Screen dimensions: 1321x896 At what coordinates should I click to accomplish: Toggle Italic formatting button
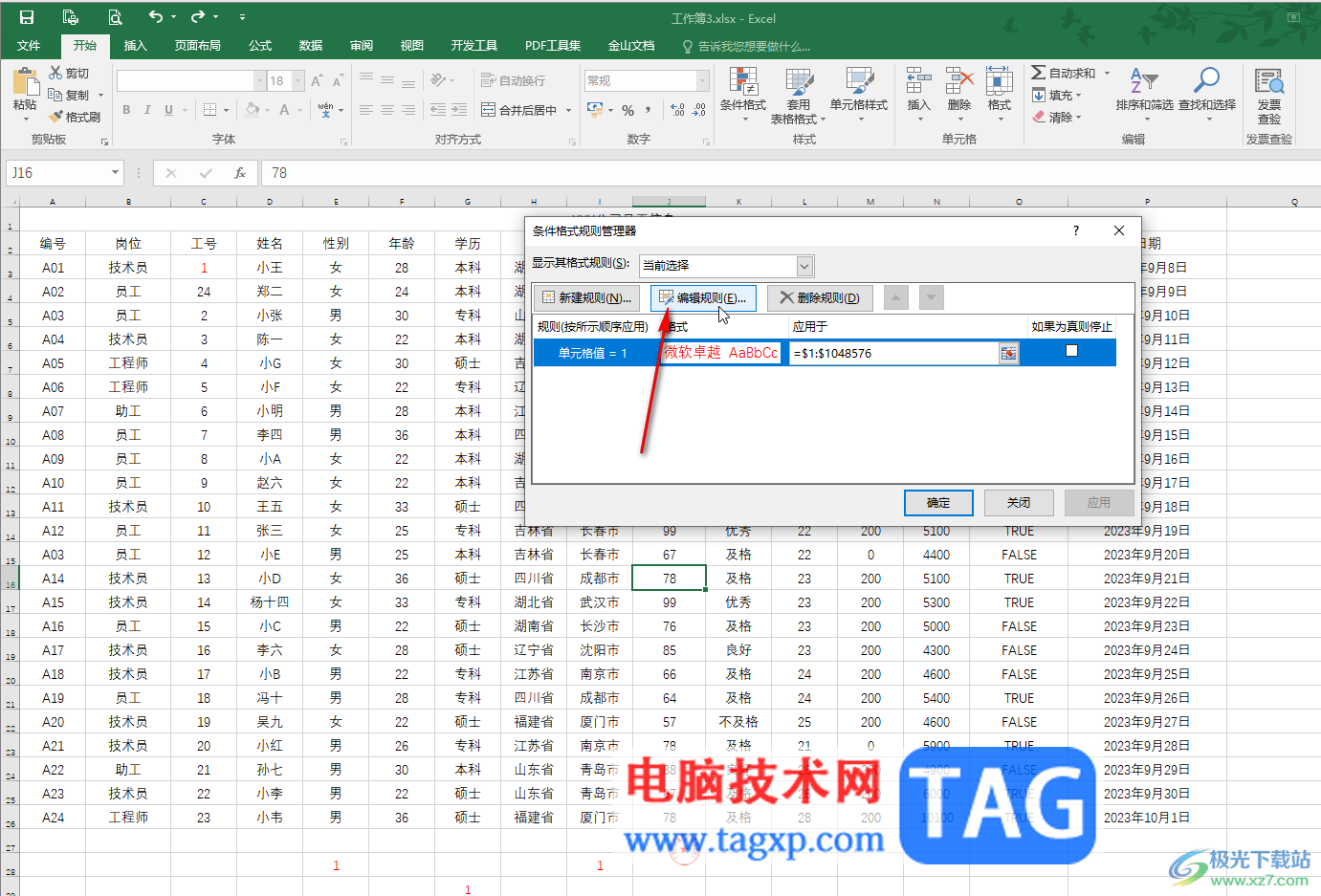point(147,110)
